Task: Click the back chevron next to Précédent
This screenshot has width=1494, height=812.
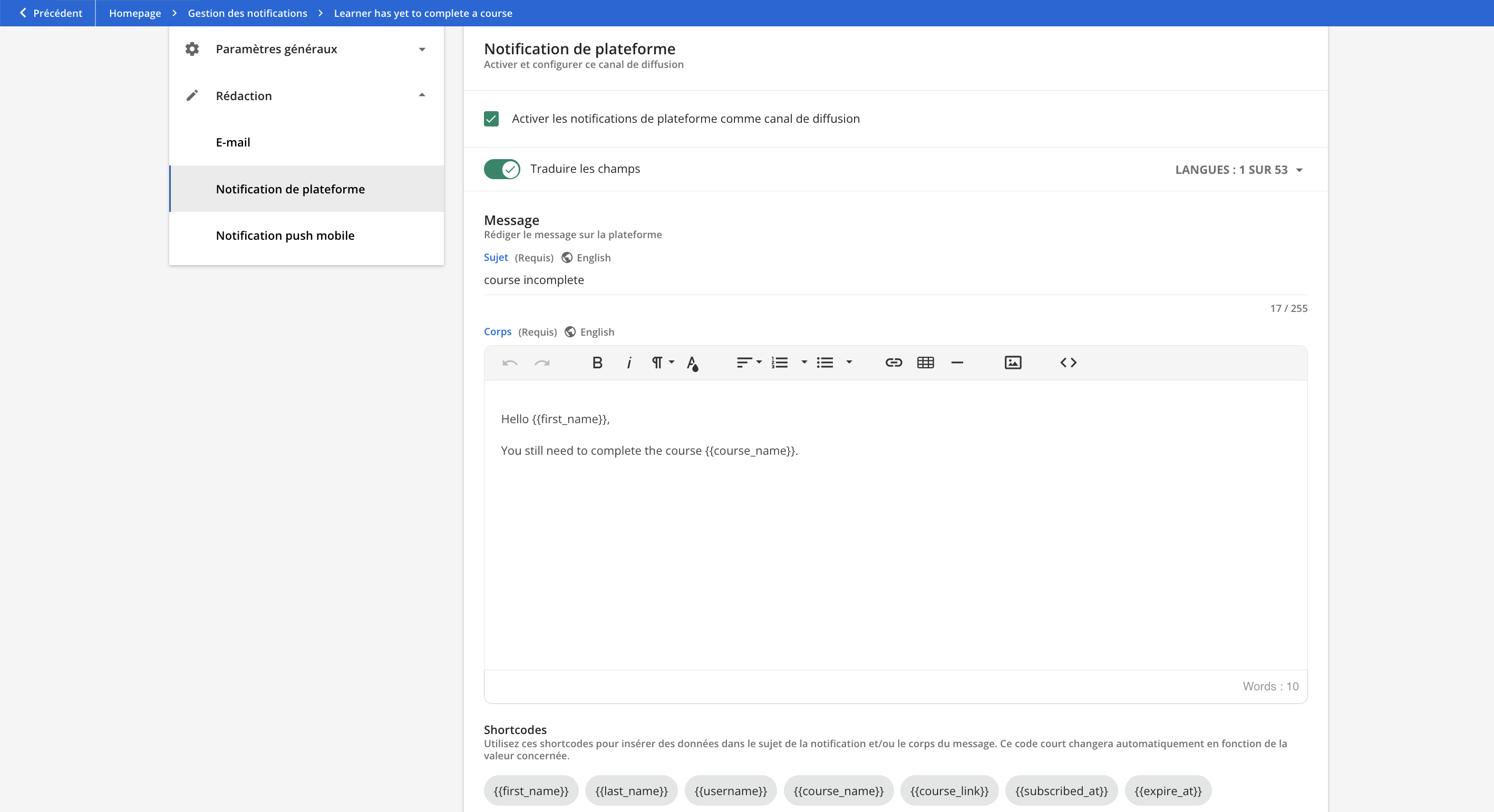Action: [23, 13]
